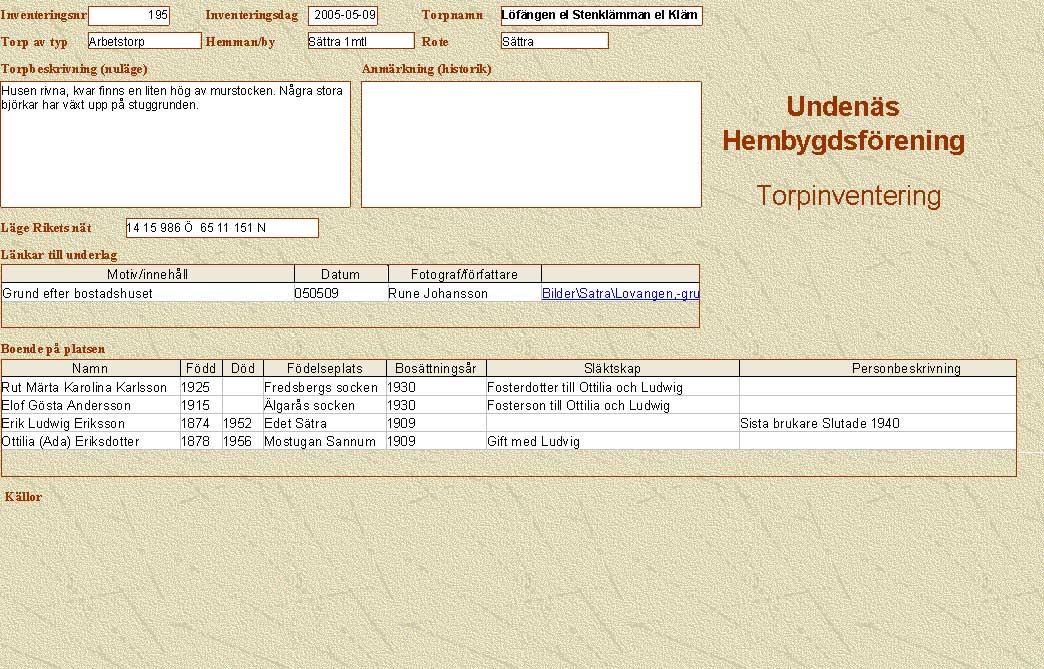The width and height of the screenshot is (1044, 669).
Task: Click the Släktskap column header
Action: pos(612,368)
